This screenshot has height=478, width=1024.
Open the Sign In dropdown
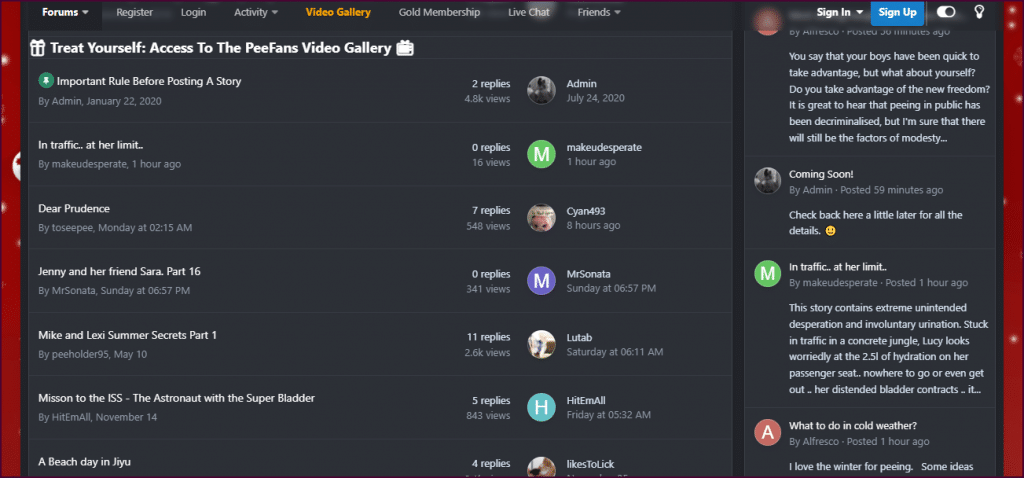[840, 12]
